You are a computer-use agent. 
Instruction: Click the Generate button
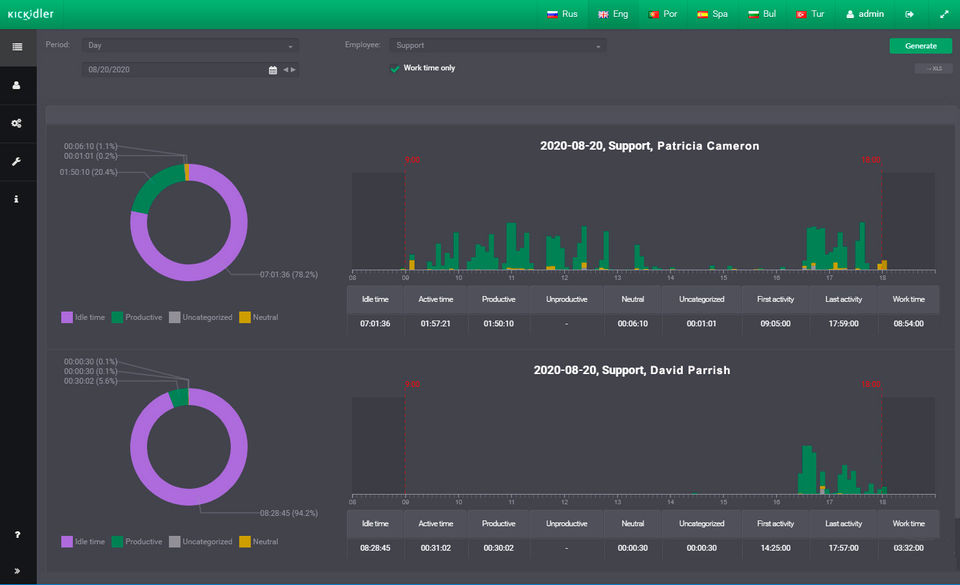pyautogui.click(x=920, y=46)
